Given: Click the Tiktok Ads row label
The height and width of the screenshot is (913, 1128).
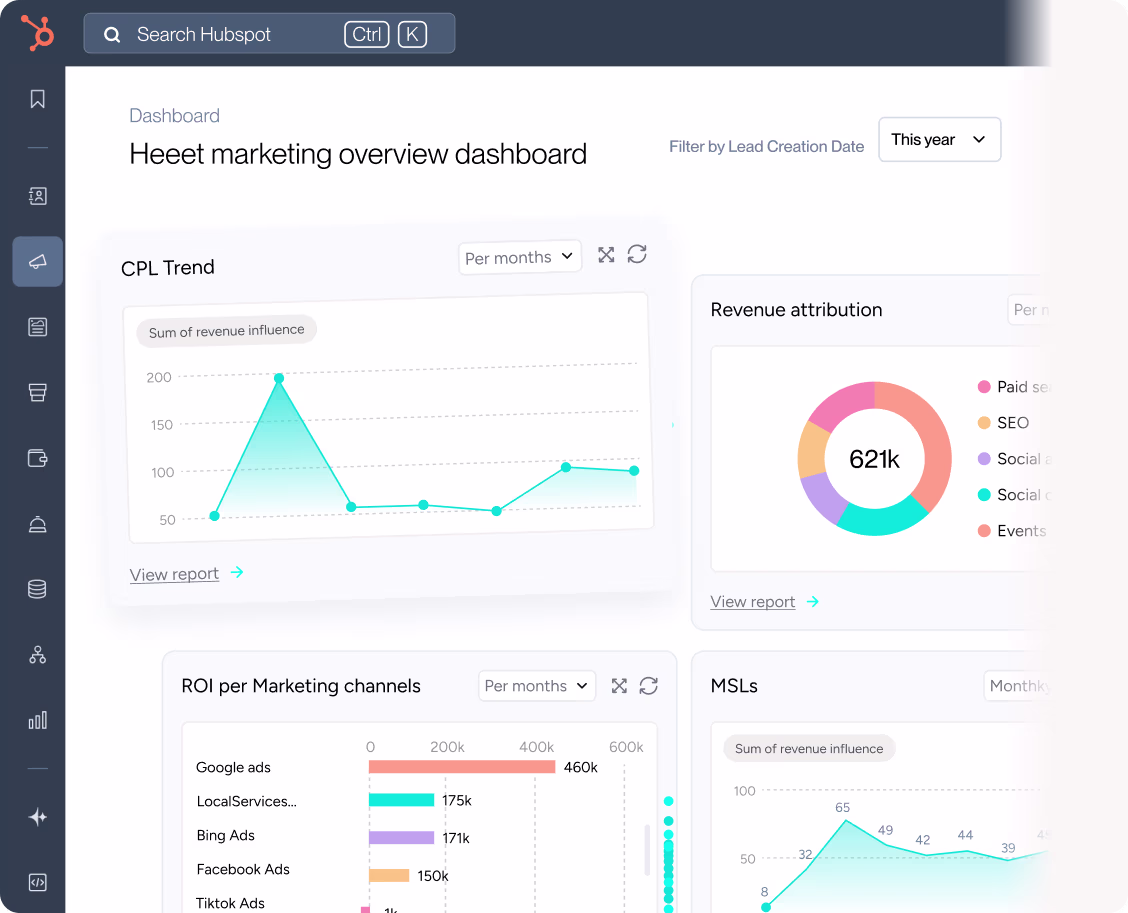Looking at the screenshot, I should point(230,903).
